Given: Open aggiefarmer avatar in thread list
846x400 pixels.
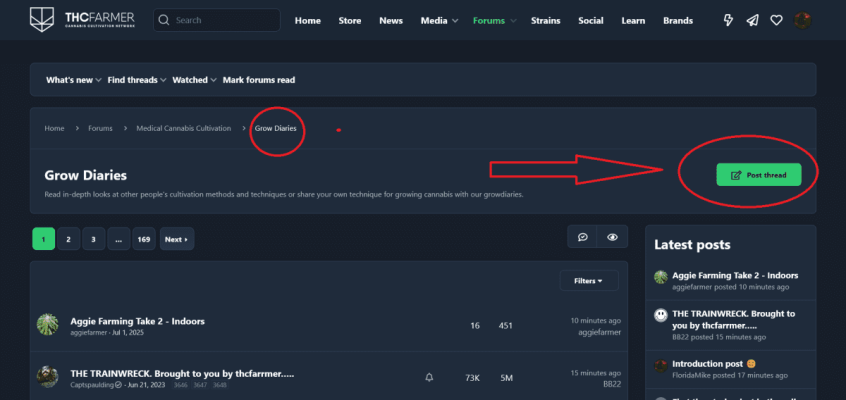Looking at the screenshot, I should pos(47,324).
